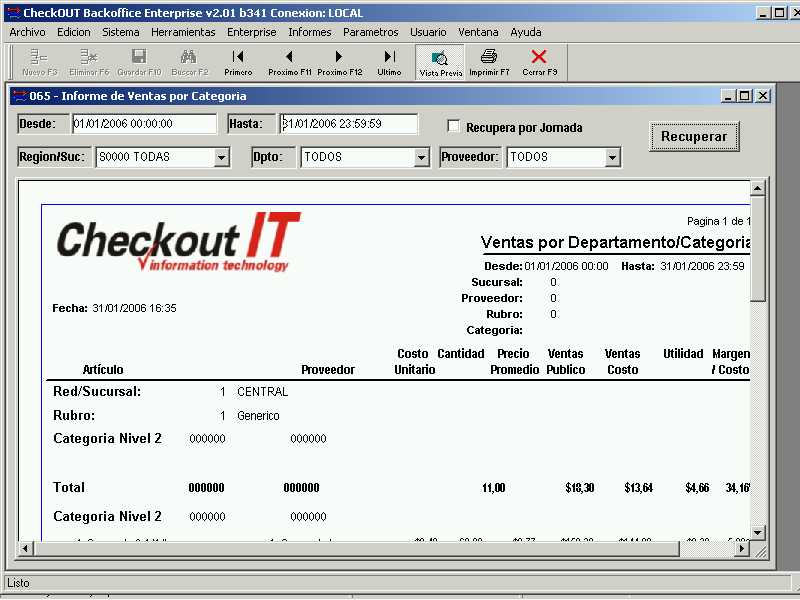
Task: Click into the Hasta date field
Action: point(349,123)
